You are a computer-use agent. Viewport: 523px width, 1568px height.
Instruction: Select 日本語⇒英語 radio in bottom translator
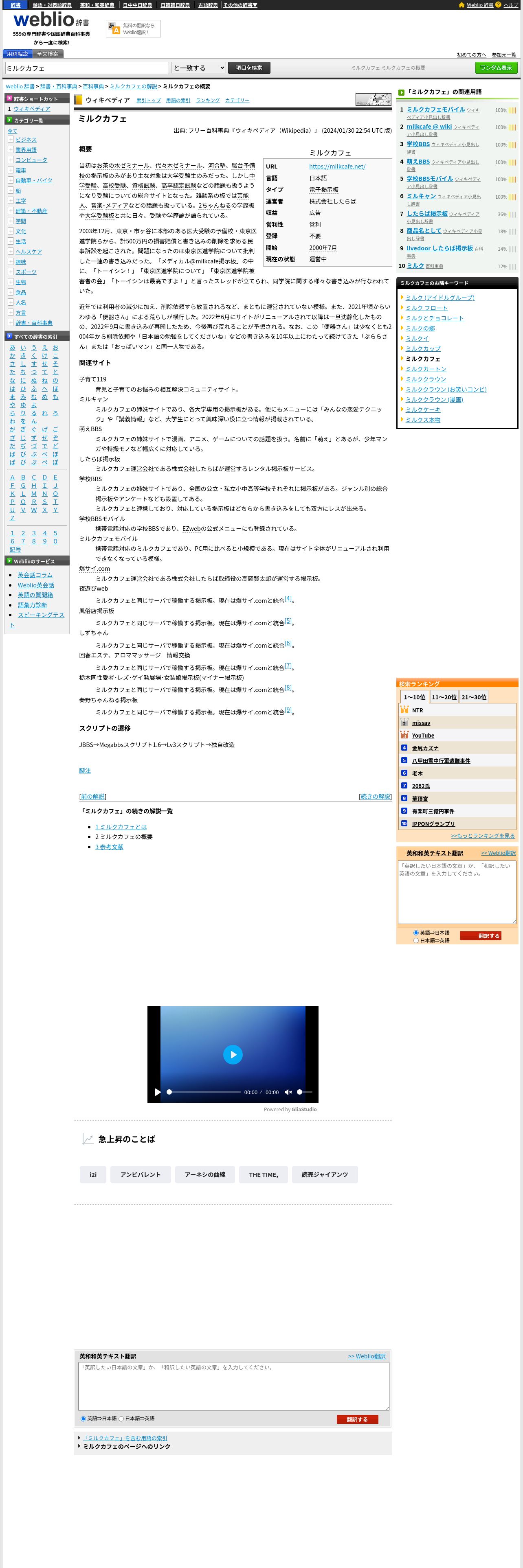[121, 1418]
